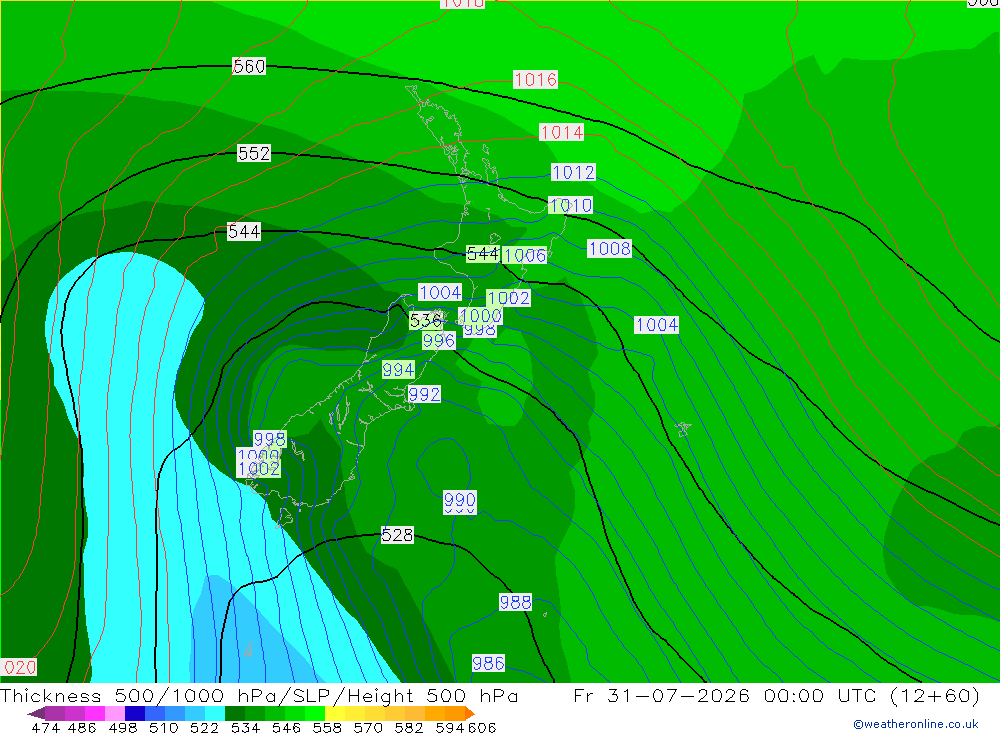Screen dimensions: 1000x733
Task: Click the 994 isobar label
Action: (x=398, y=369)
